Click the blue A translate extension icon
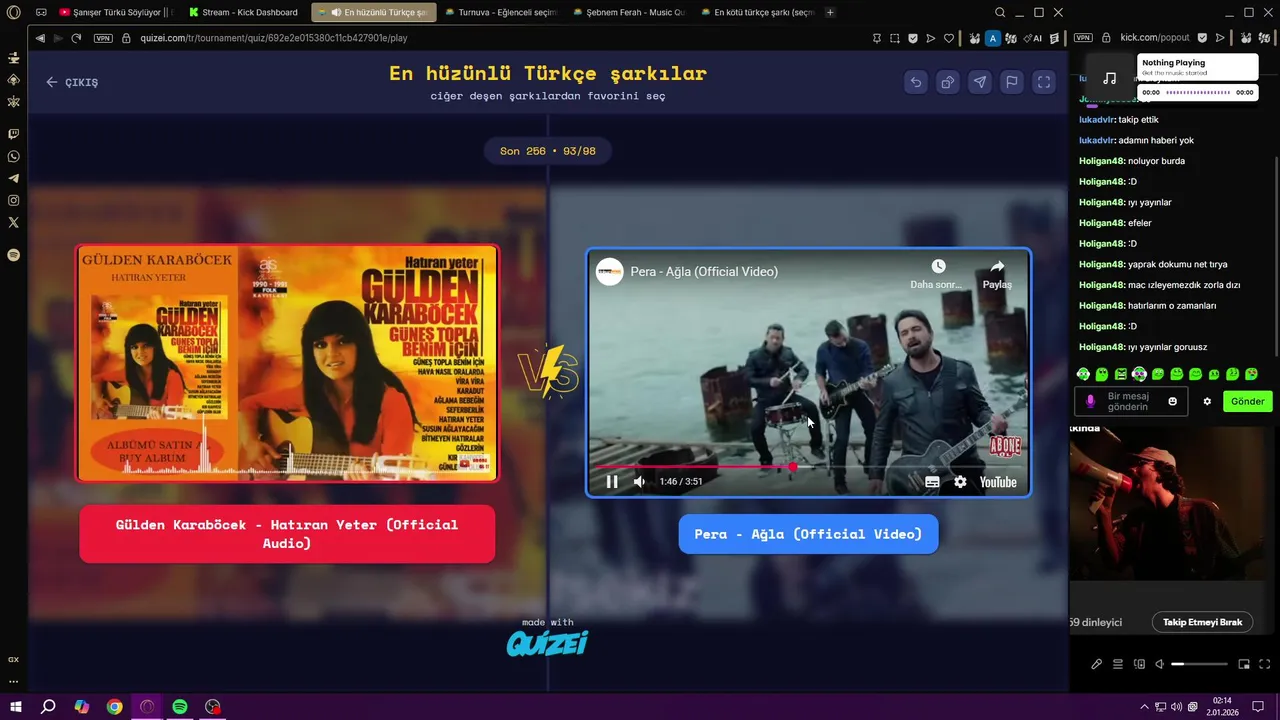The width and height of the screenshot is (1280, 720). pos(992,38)
